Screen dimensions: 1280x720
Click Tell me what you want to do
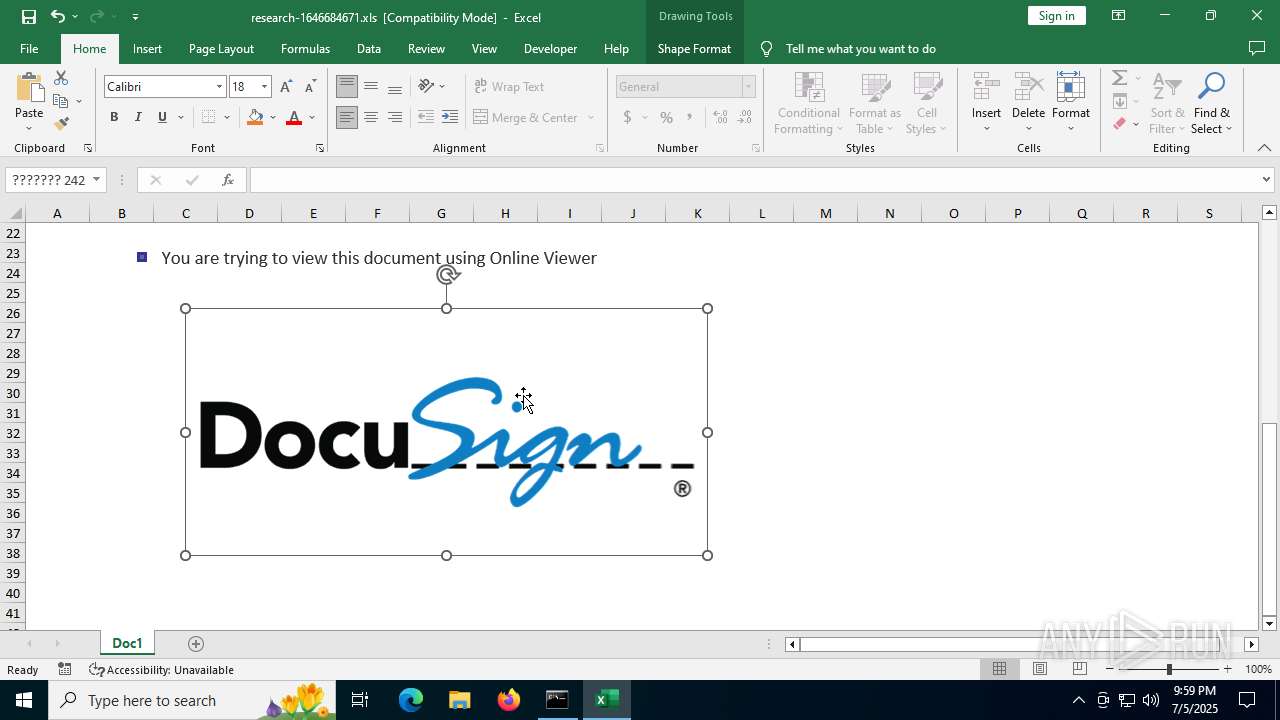pyautogui.click(x=861, y=48)
